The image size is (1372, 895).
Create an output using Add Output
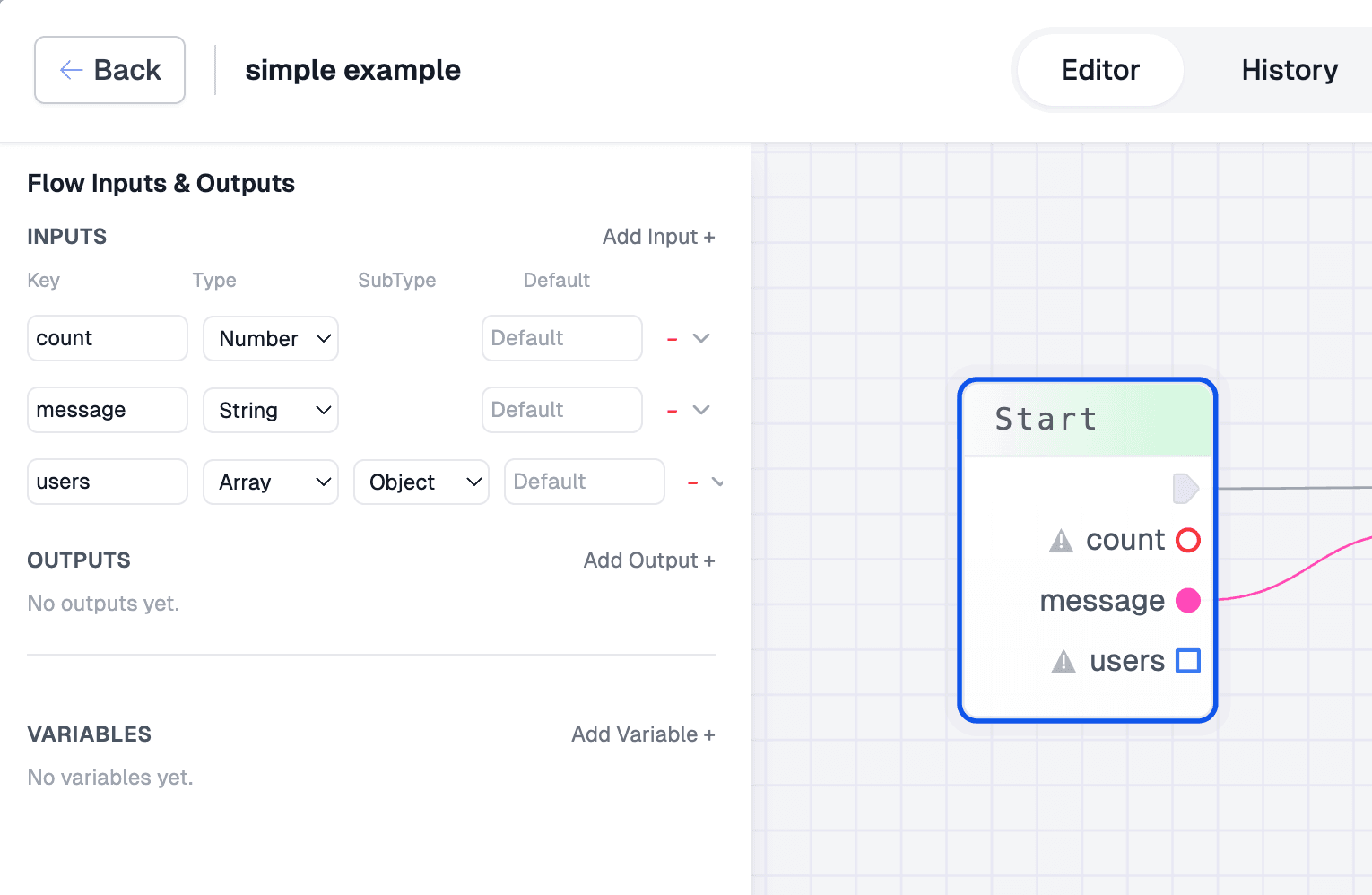click(648, 560)
